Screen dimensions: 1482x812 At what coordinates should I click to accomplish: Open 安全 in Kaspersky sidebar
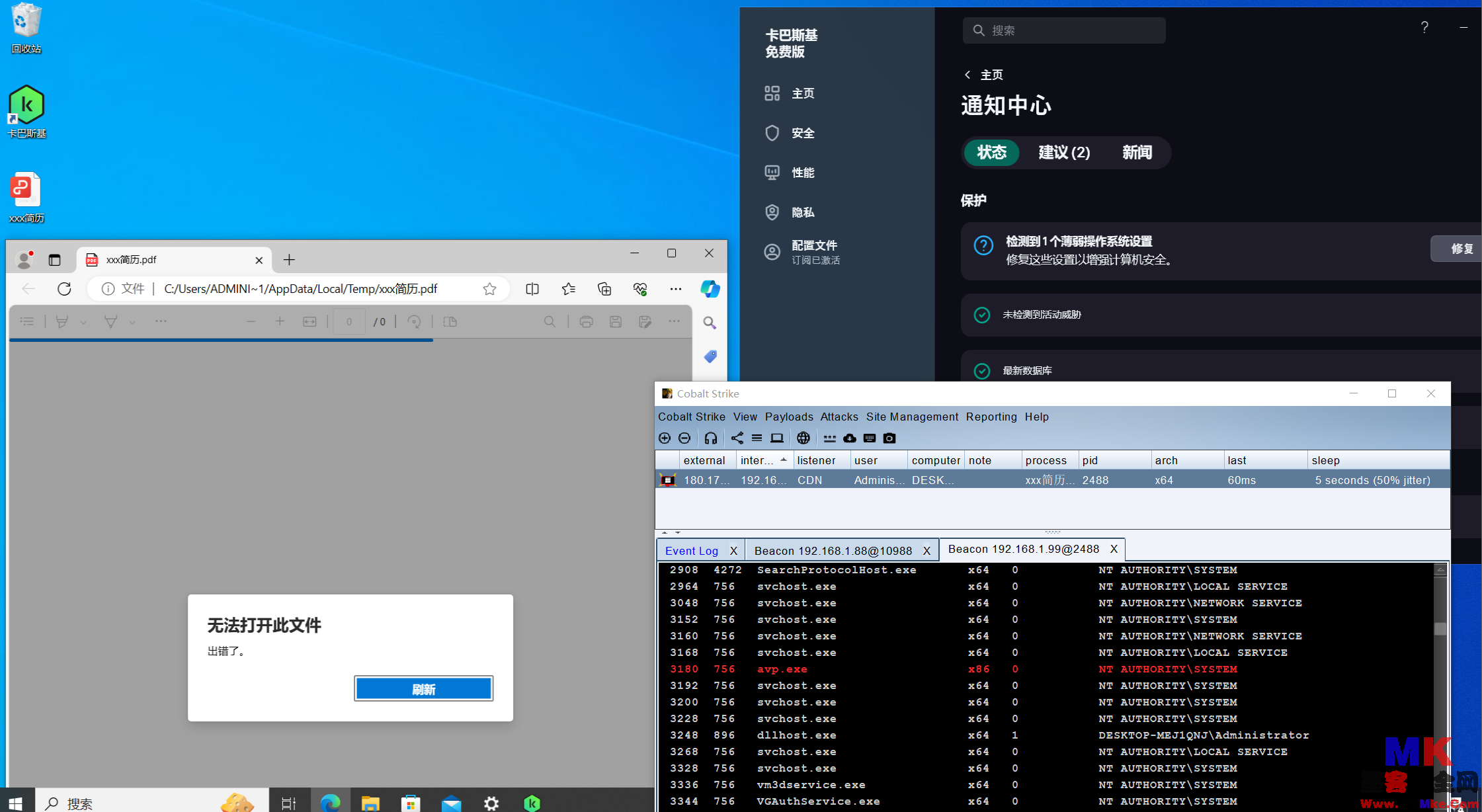(790, 133)
